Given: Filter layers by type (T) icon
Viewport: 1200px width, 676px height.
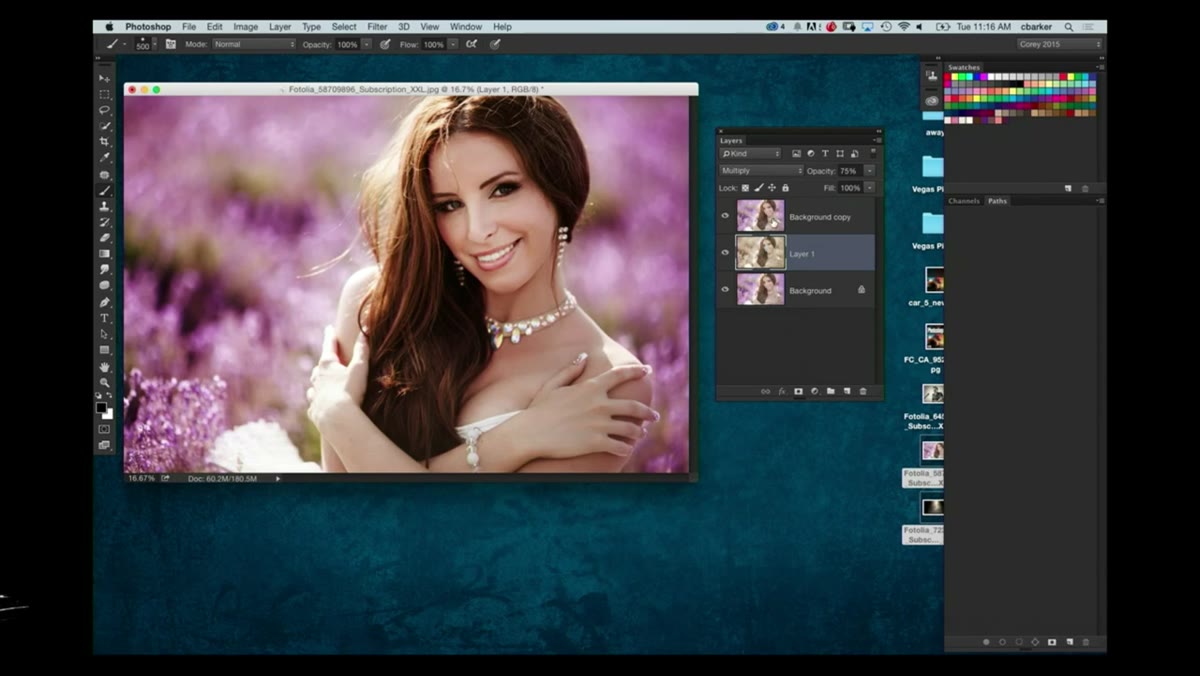Looking at the screenshot, I should [825, 154].
